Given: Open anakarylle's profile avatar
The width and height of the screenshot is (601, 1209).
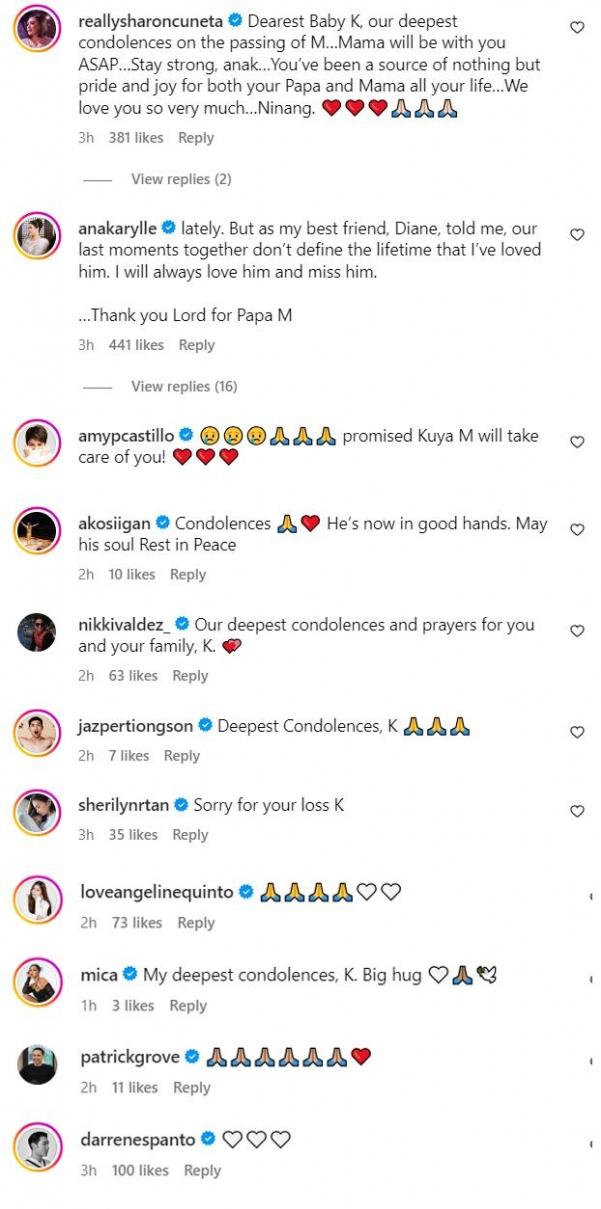Looking at the screenshot, I should pyautogui.click(x=39, y=237).
